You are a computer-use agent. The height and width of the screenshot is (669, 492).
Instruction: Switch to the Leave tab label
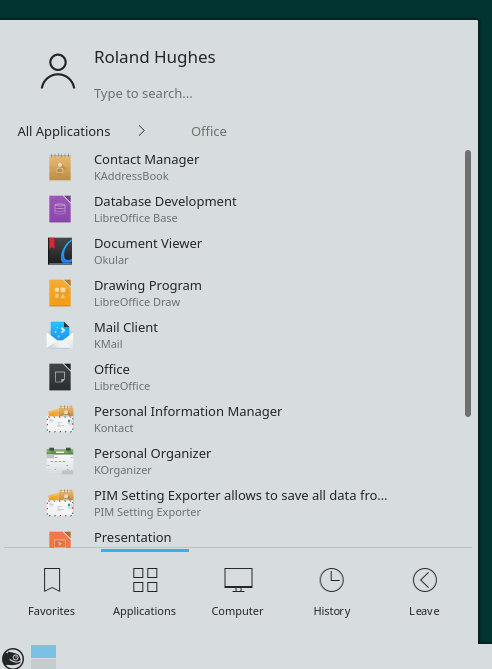point(424,611)
